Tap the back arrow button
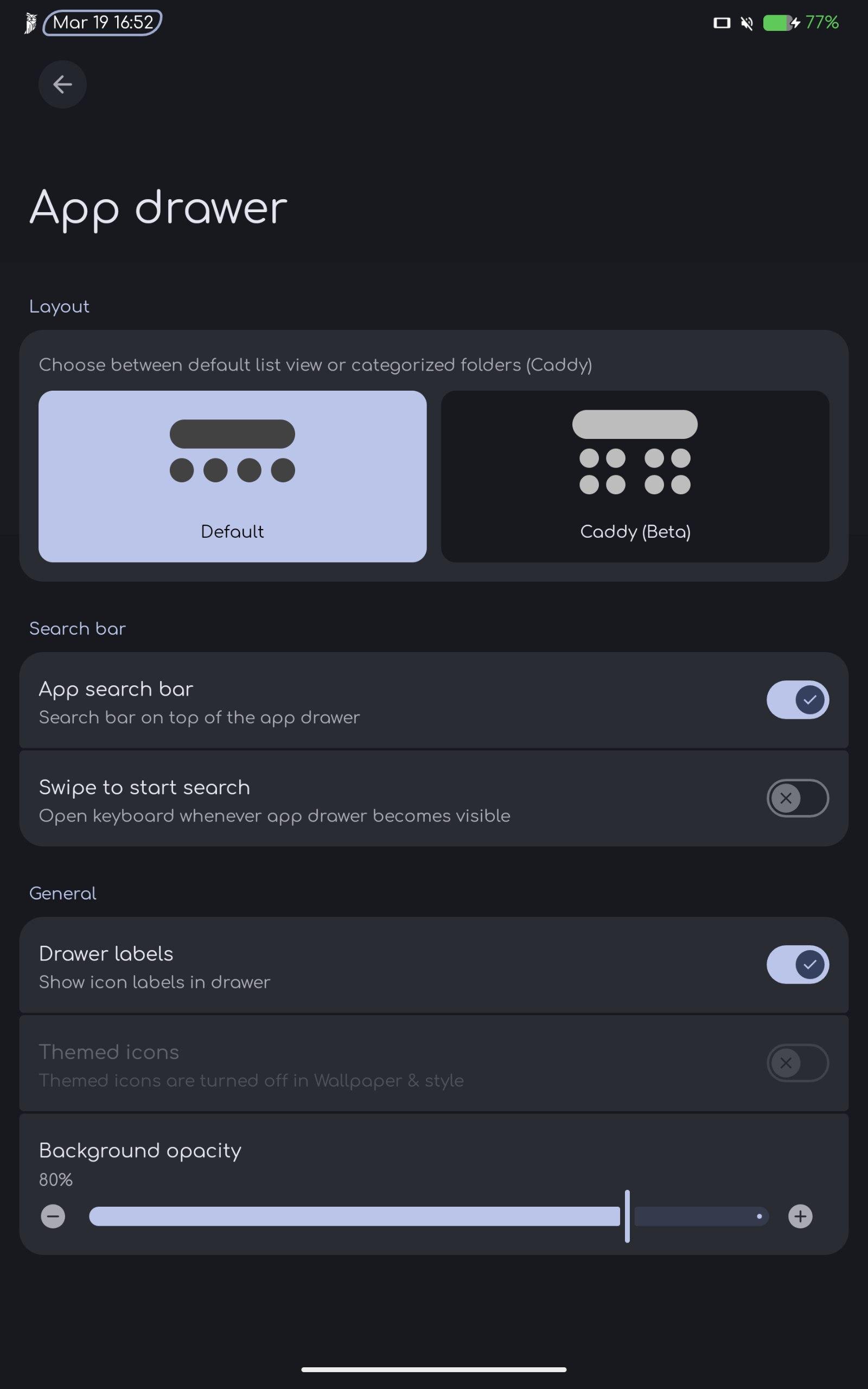The image size is (868, 1389). pyautogui.click(x=62, y=85)
